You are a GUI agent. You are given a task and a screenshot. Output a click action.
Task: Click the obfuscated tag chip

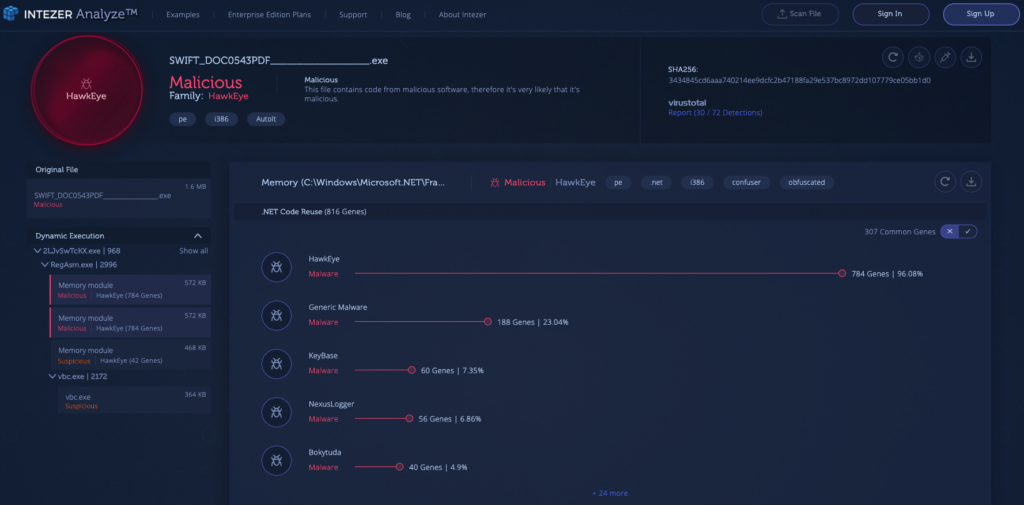807,182
